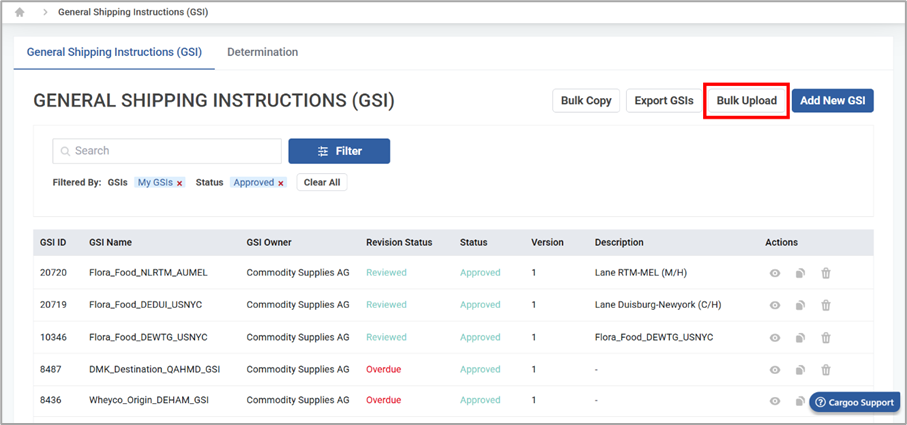Sort by Revision Status column header
The image size is (907, 425).
click(x=399, y=242)
